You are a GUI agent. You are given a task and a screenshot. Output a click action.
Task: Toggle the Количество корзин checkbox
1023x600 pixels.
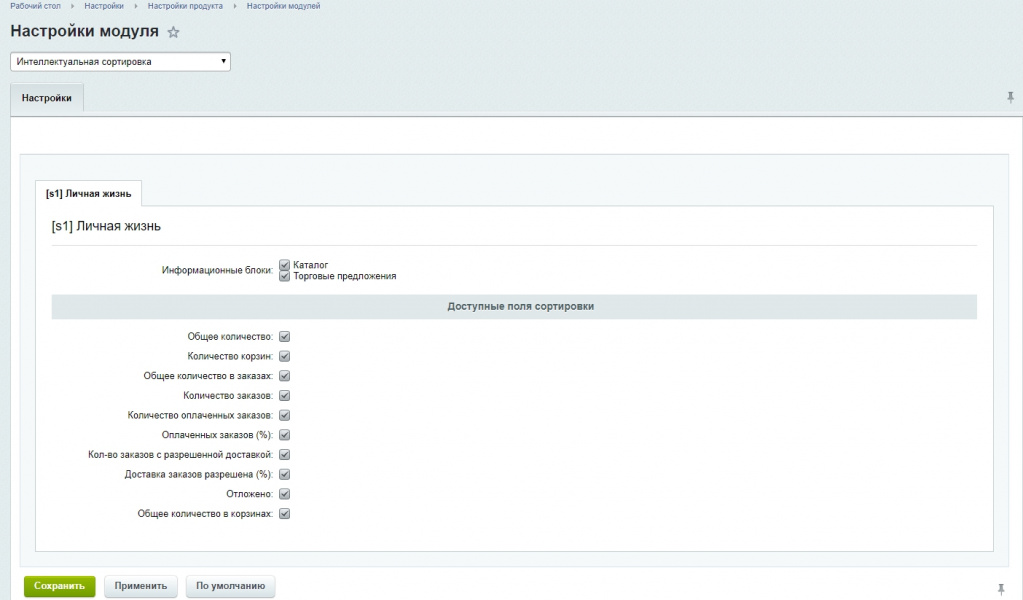coord(284,356)
